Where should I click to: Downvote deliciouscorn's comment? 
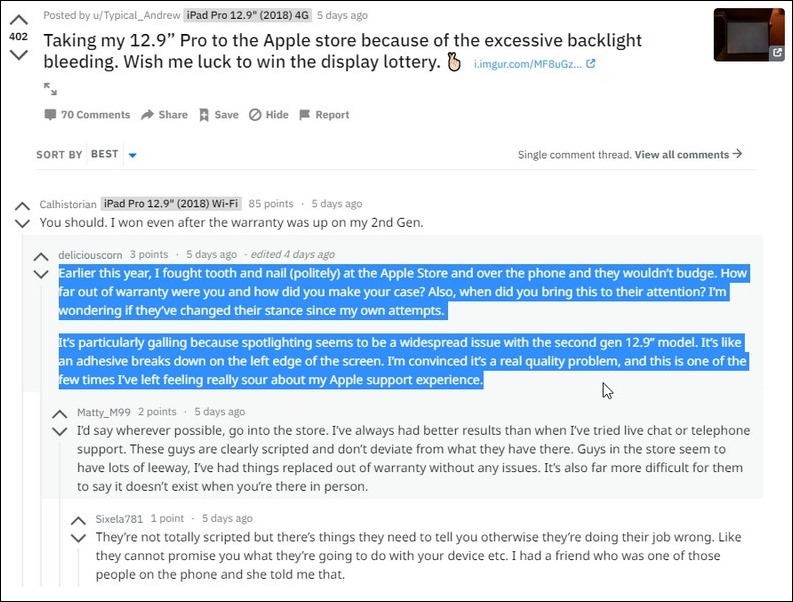pyautogui.click(x=41, y=274)
